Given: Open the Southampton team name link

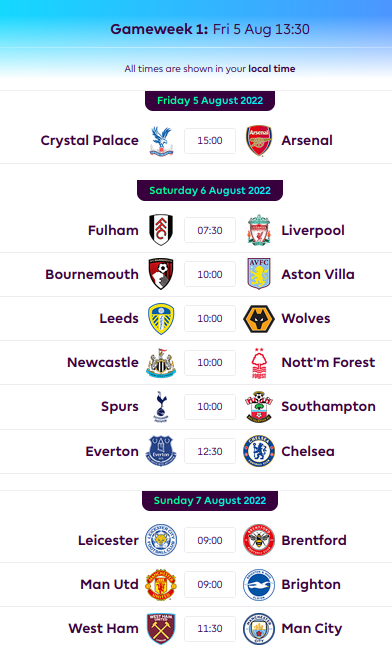Looking at the screenshot, I should [x=329, y=407].
